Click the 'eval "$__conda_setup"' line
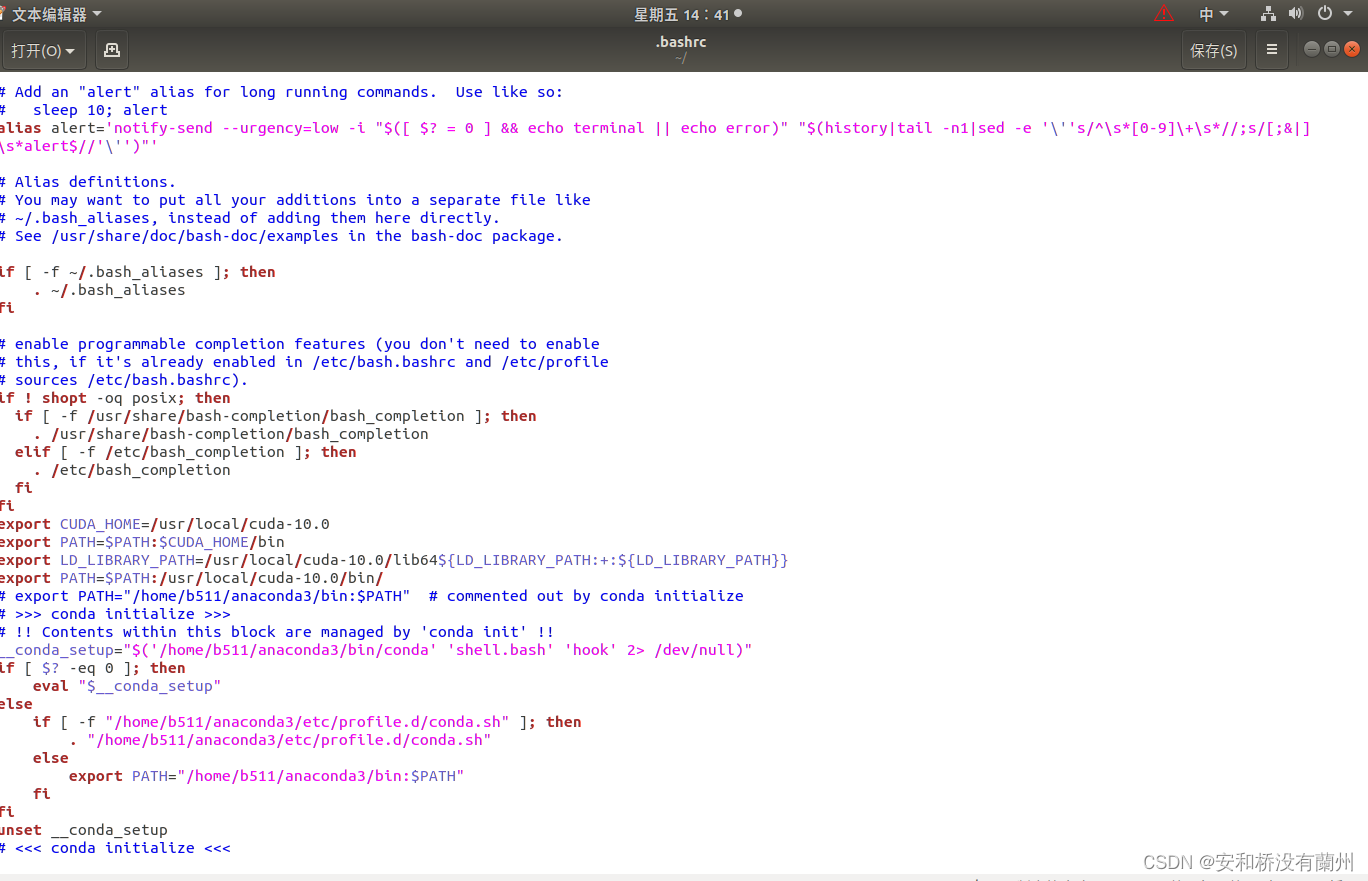 (127, 686)
